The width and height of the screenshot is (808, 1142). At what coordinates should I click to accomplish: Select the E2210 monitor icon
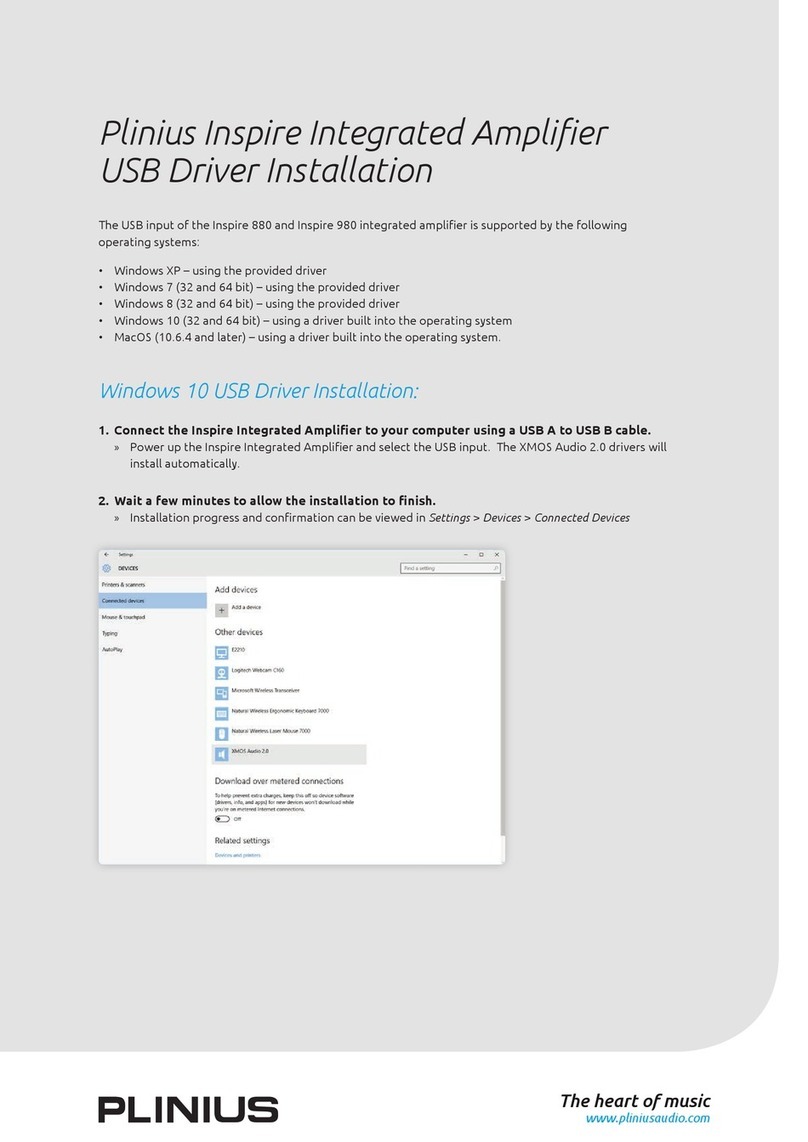tap(221, 653)
